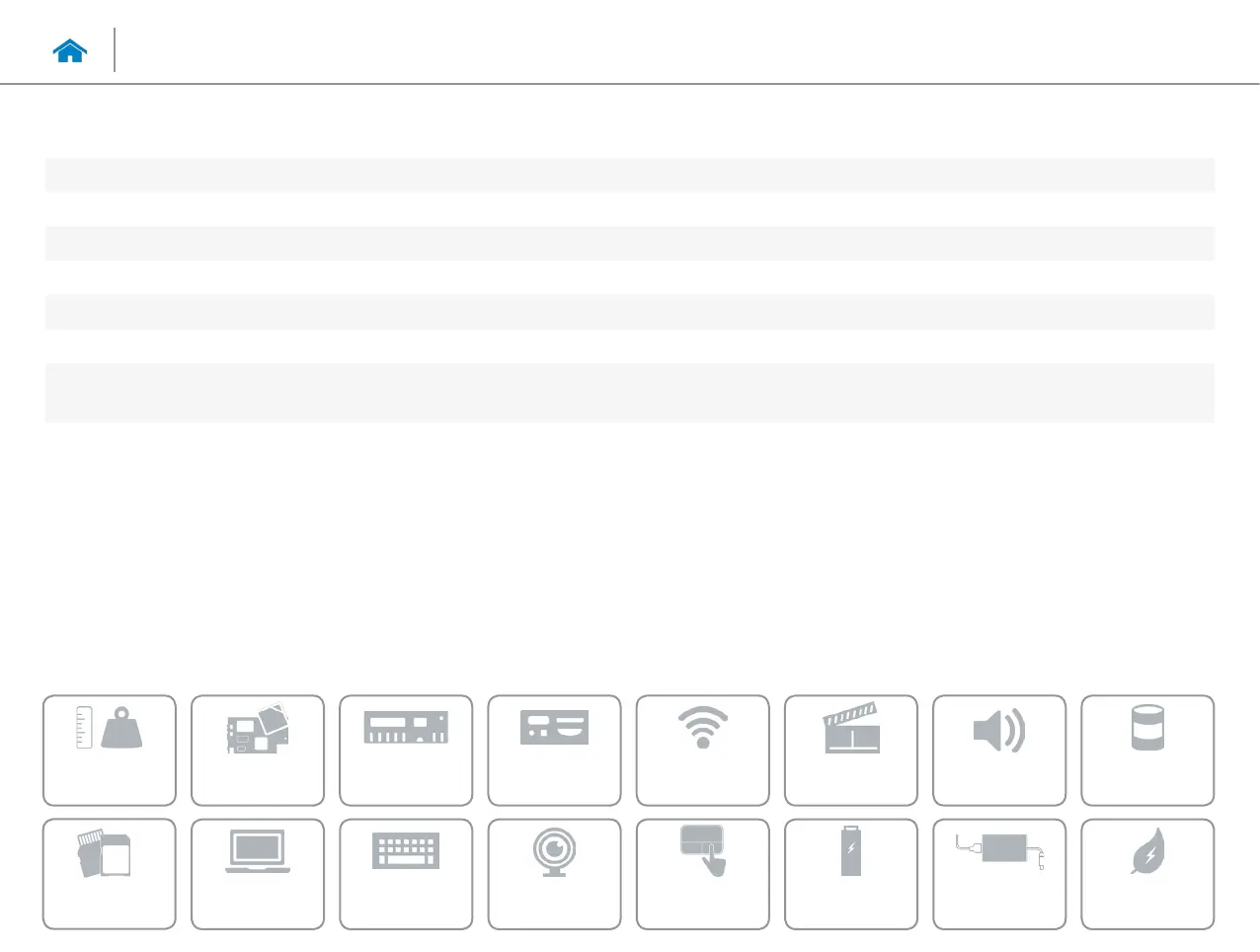Open the system board chips tile
1260x952 pixels.
[258, 751]
